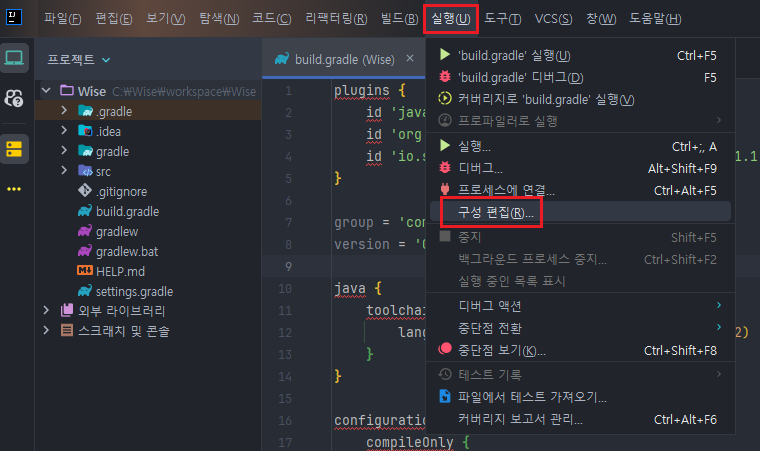
Task: Expand the gradle folder
Action: point(63,150)
